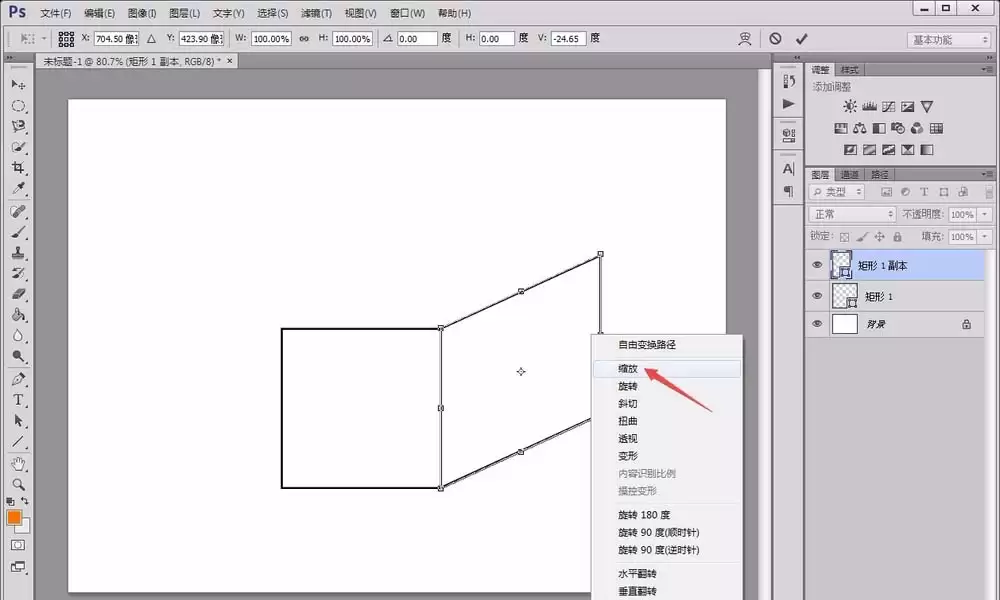Select the Eraser tool
This screenshot has height=600, width=1000.
(x=18, y=294)
